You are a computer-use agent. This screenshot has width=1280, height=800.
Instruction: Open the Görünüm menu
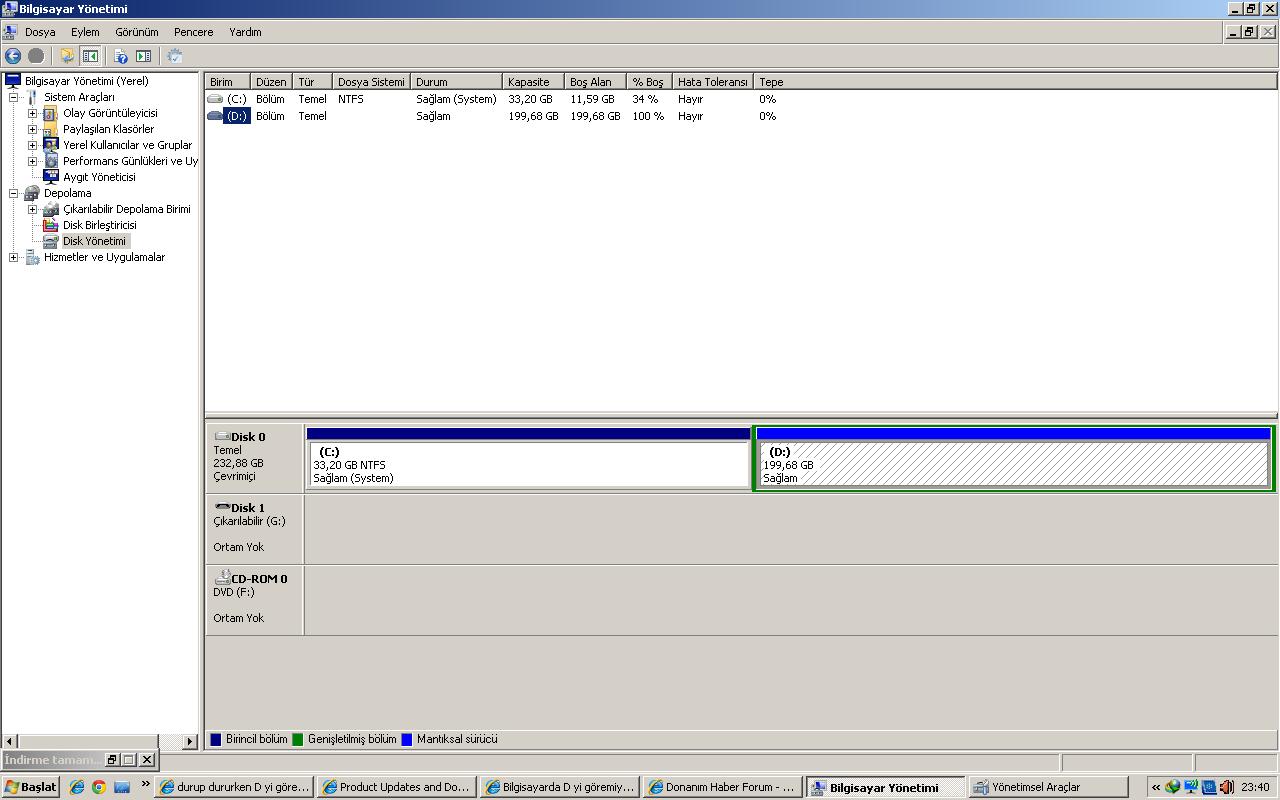pos(137,32)
